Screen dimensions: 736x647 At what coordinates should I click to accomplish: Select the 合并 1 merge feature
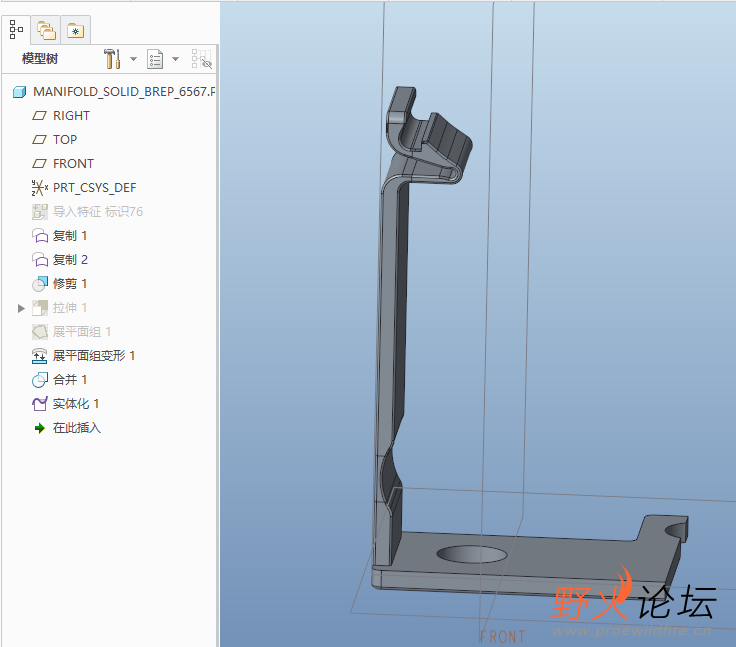69,380
